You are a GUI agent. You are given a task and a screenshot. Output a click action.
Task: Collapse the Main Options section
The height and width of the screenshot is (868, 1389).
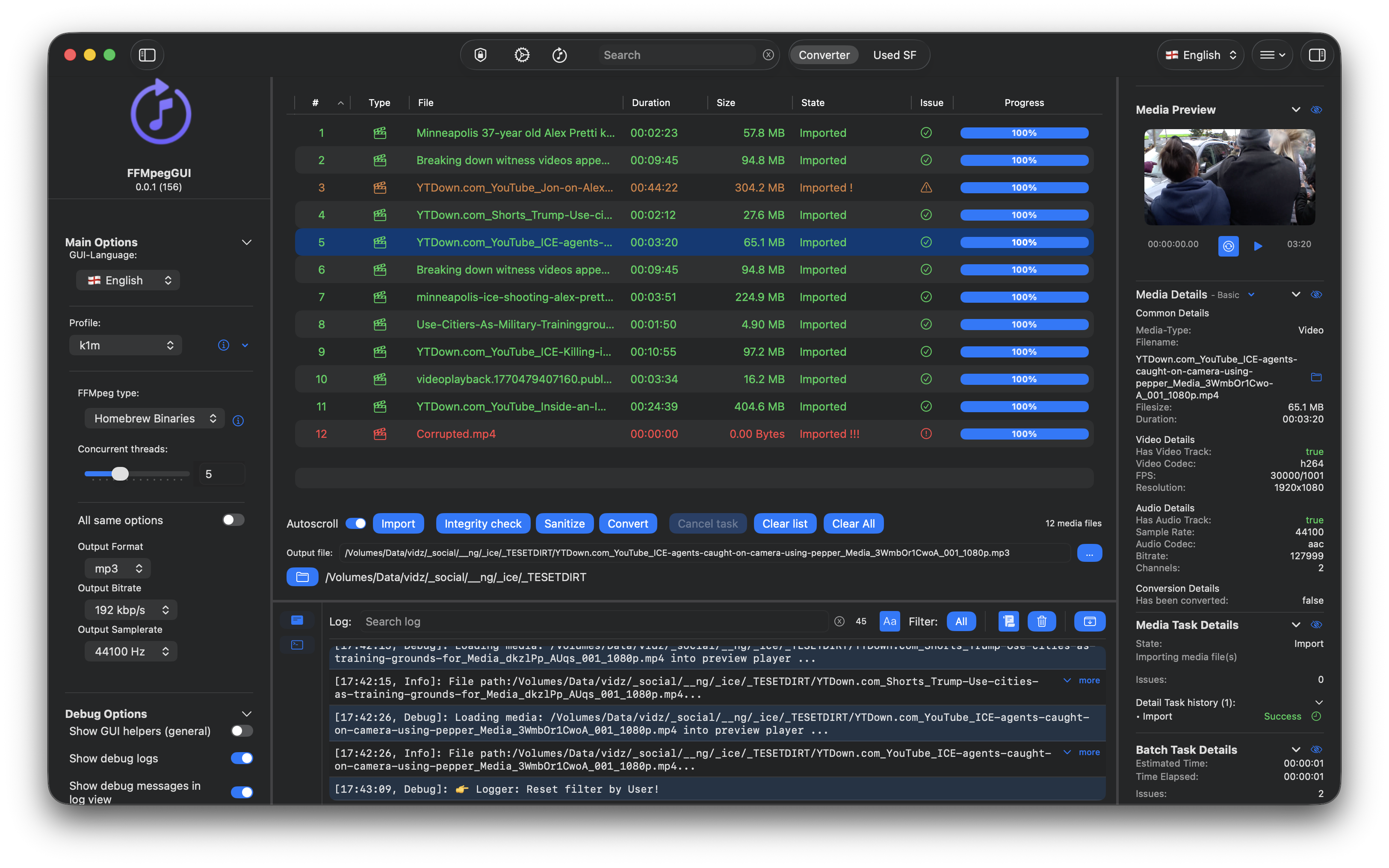click(x=247, y=242)
